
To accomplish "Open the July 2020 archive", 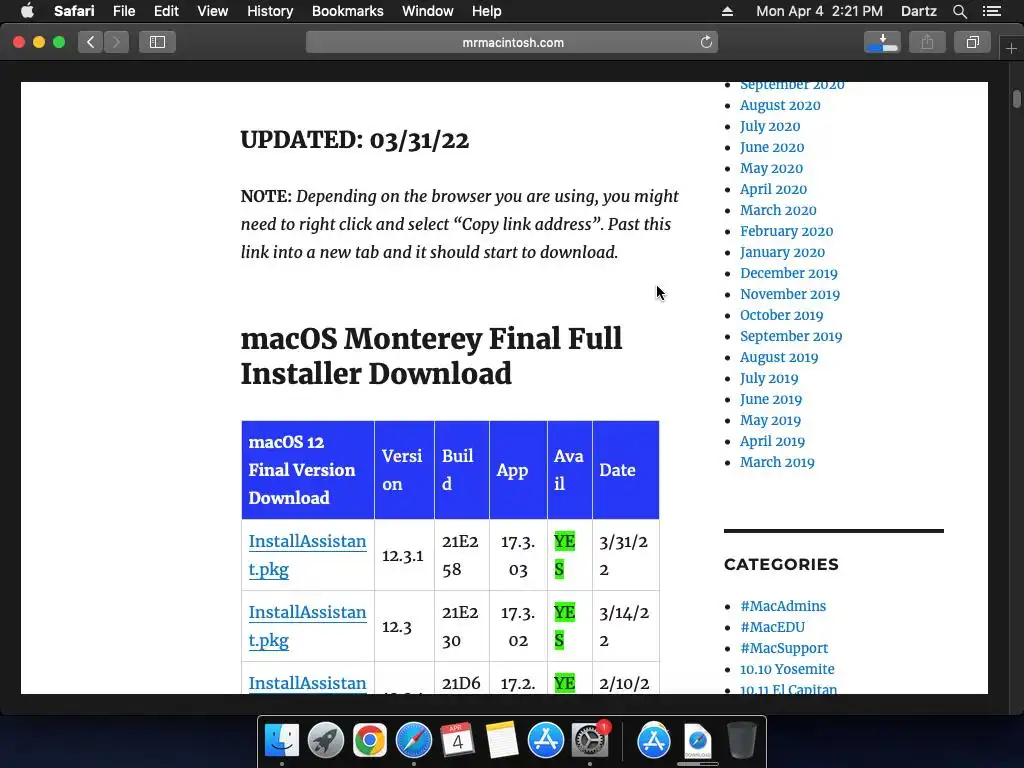I will [770, 126].
